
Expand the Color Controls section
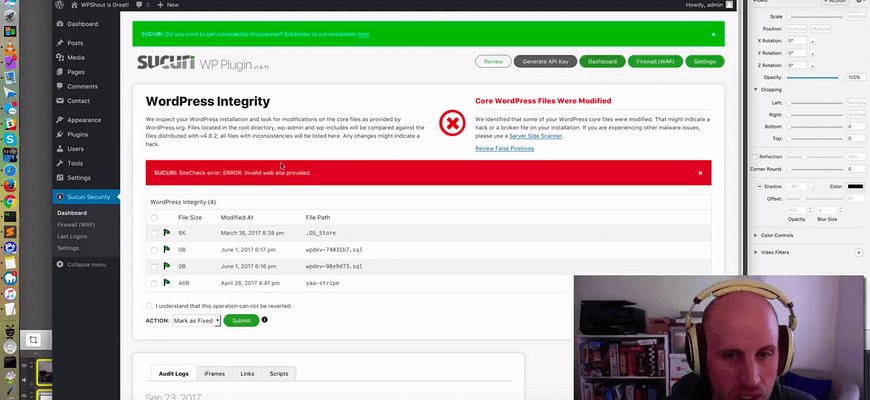click(756, 235)
